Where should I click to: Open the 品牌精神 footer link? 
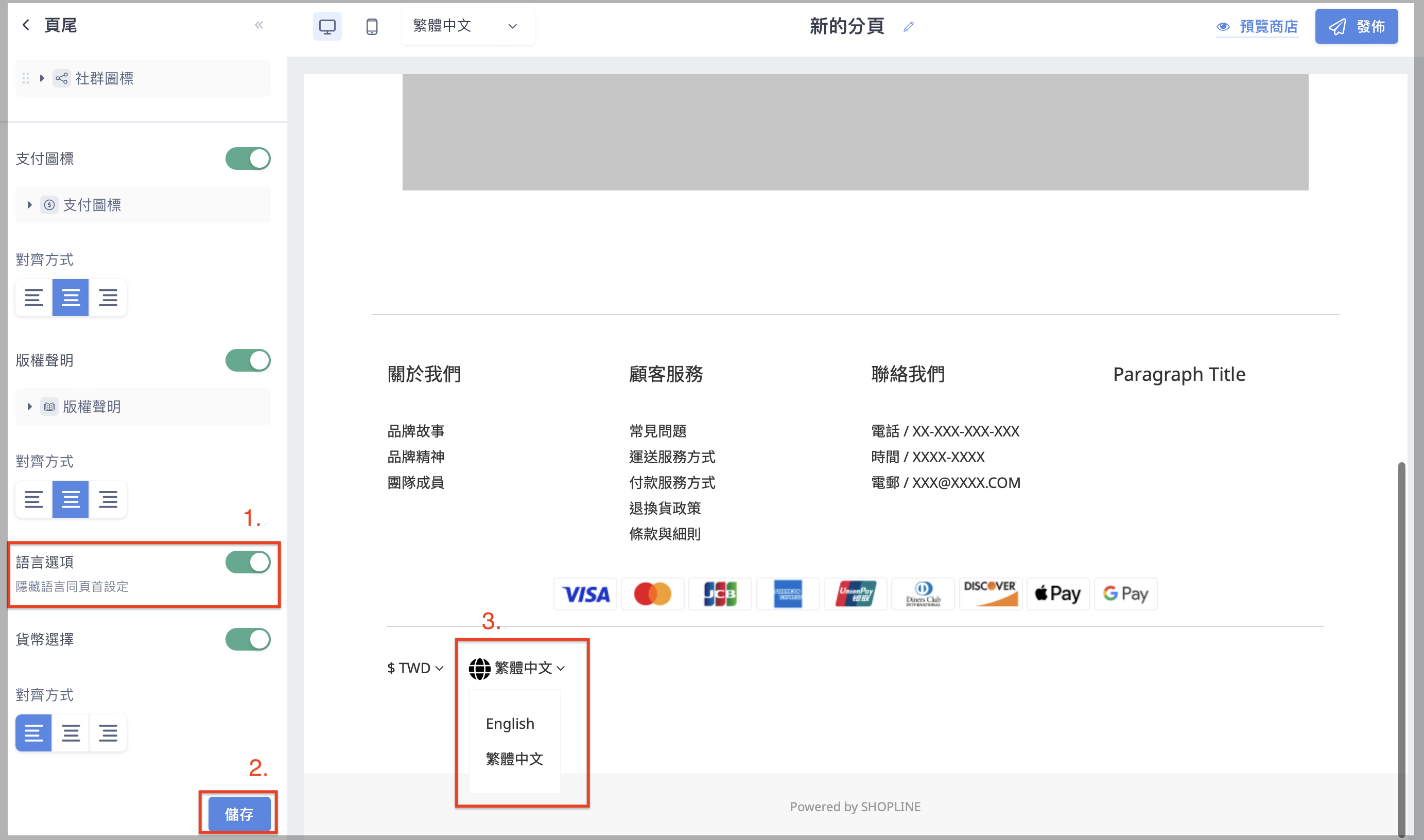tap(416, 457)
